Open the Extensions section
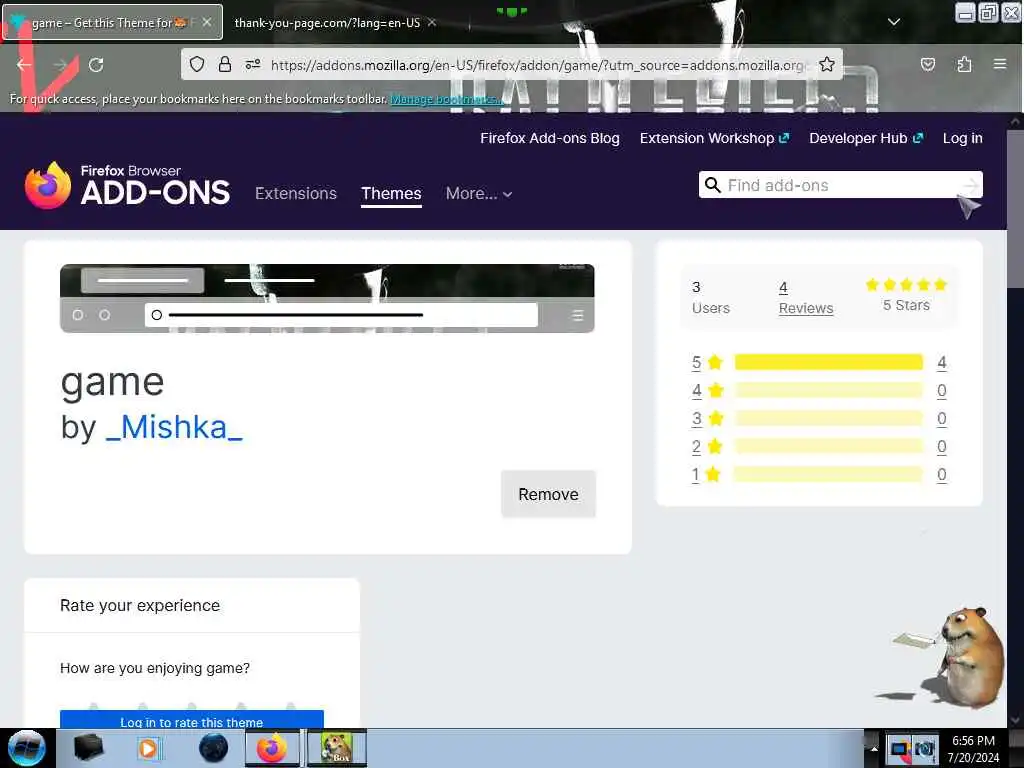1024x768 pixels. [x=296, y=193]
